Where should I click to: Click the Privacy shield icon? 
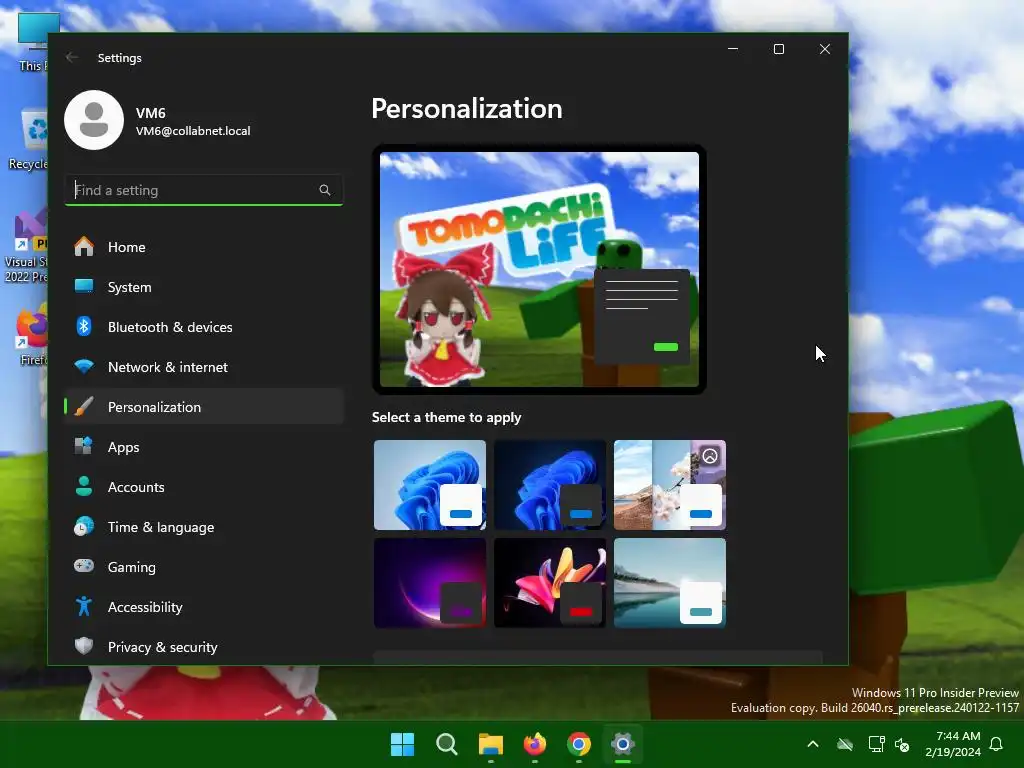(84, 646)
